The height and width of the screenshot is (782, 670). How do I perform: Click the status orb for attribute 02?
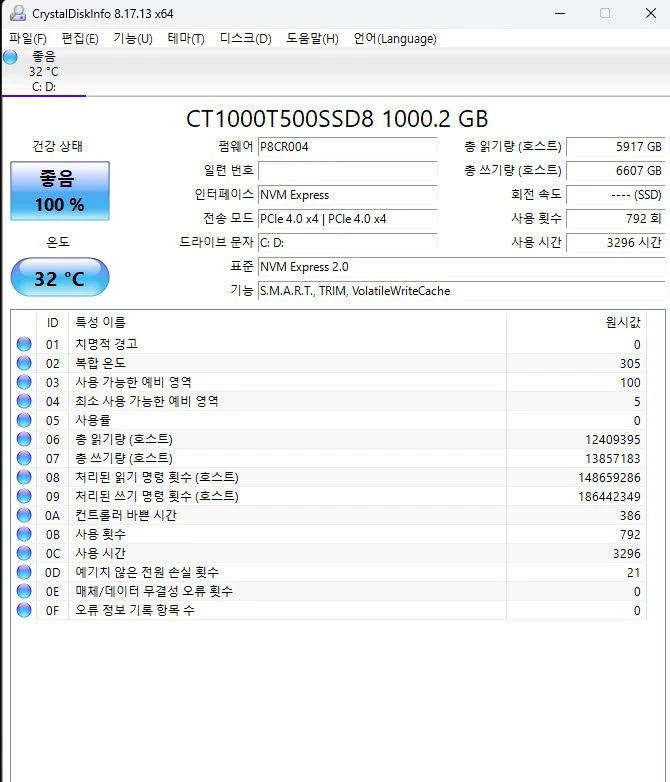[24, 363]
